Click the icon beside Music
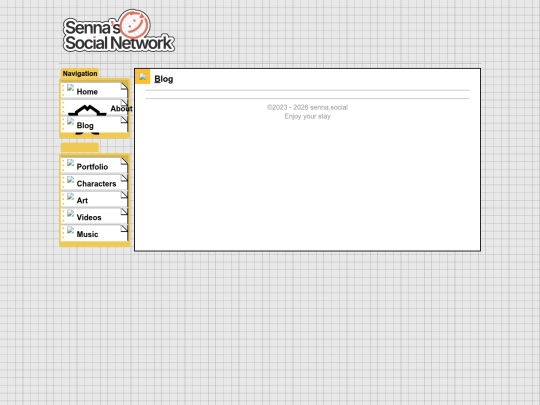 (70, 230)
